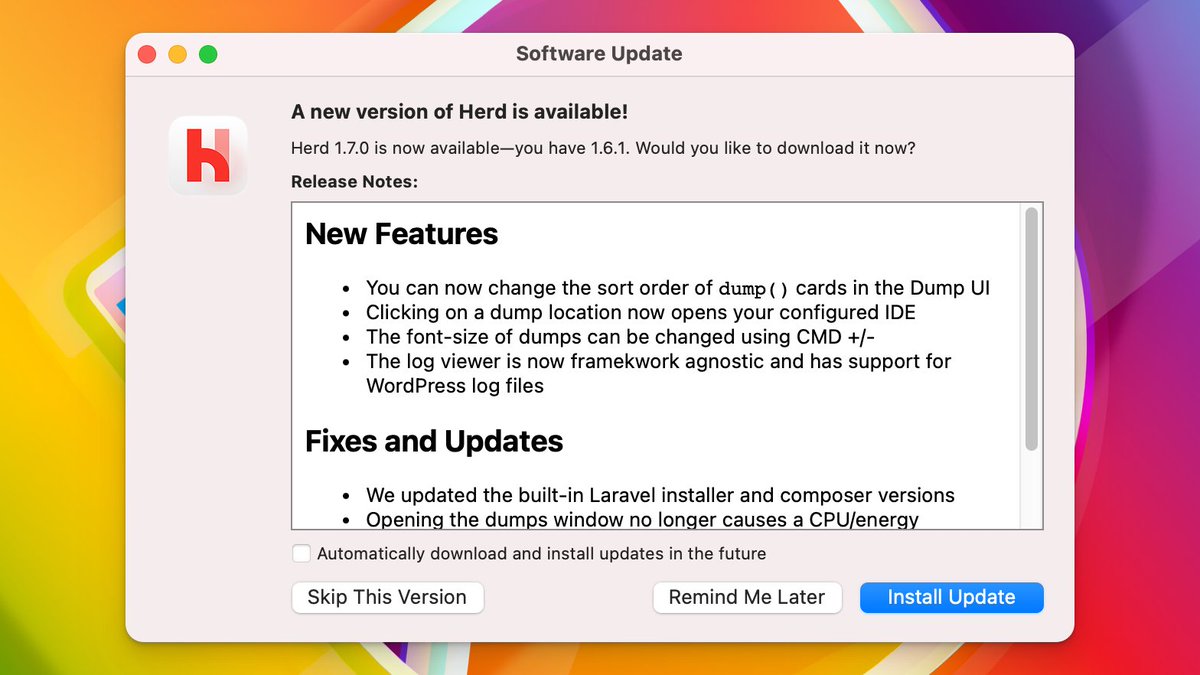
Task: Choose Remind Me Later
Action: tap(747, 597)
